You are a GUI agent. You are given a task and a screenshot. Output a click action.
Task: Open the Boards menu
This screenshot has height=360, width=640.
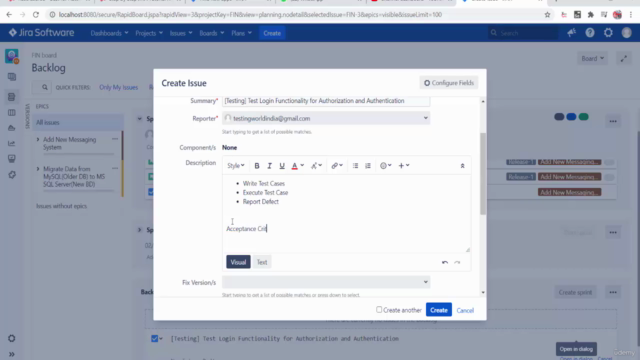pos(211,33)
